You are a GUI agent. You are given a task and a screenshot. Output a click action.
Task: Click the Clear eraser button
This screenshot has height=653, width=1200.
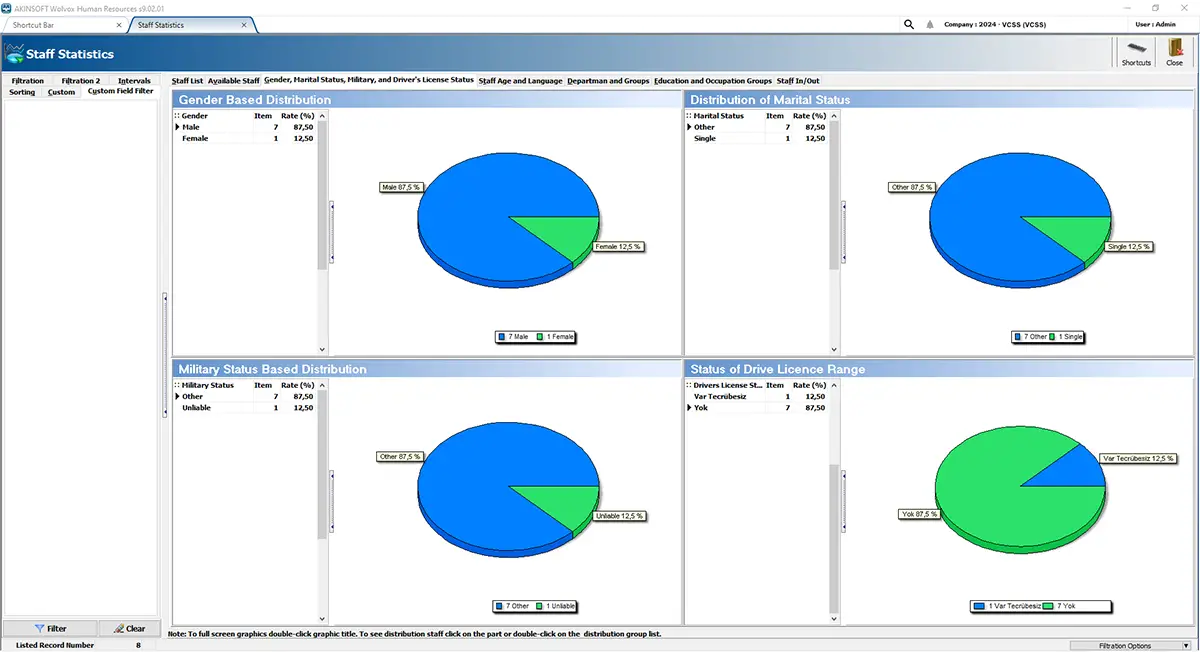pyautogui.click(x=129, y=628)
